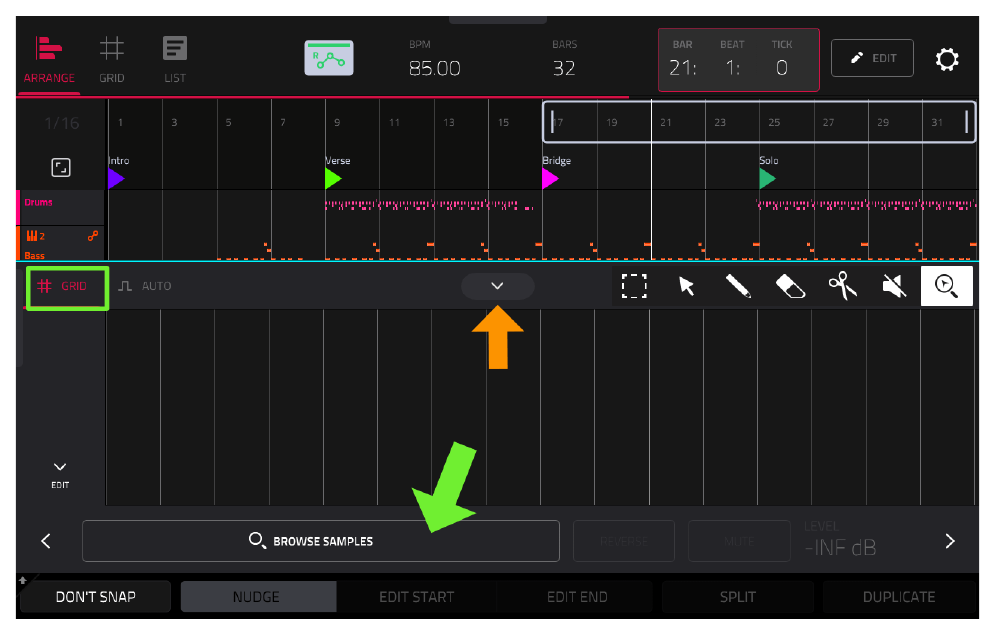Screen dimensions: 996x636
Task: Toggle Don't Snap
Action: 96,597
